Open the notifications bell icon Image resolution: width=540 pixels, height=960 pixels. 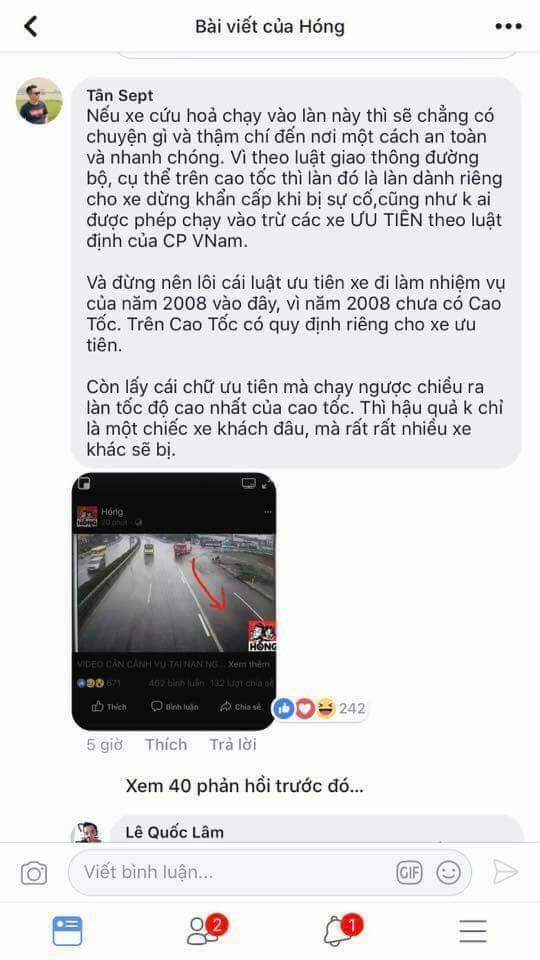(342, 931)
